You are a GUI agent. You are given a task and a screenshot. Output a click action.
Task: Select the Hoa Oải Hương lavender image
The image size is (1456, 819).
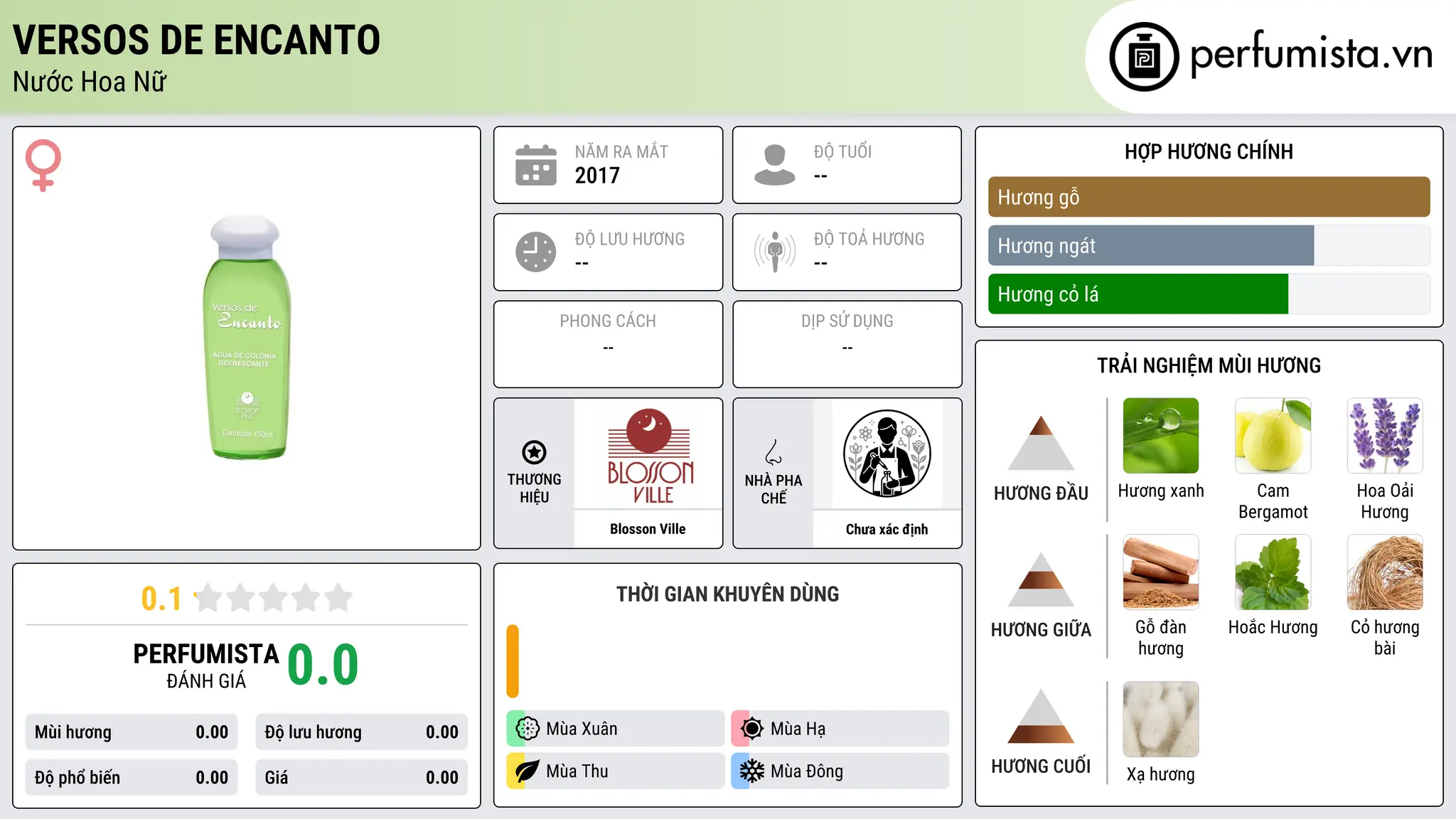pyautogui.click(x=1385, y=436)
